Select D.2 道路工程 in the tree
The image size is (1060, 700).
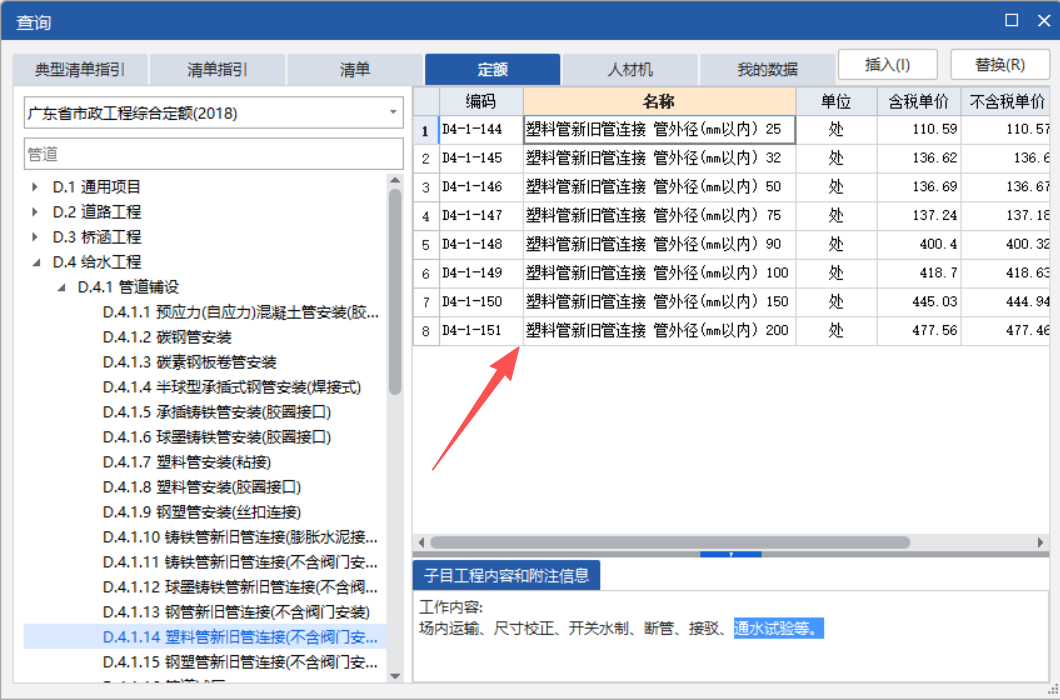(97, 212)
